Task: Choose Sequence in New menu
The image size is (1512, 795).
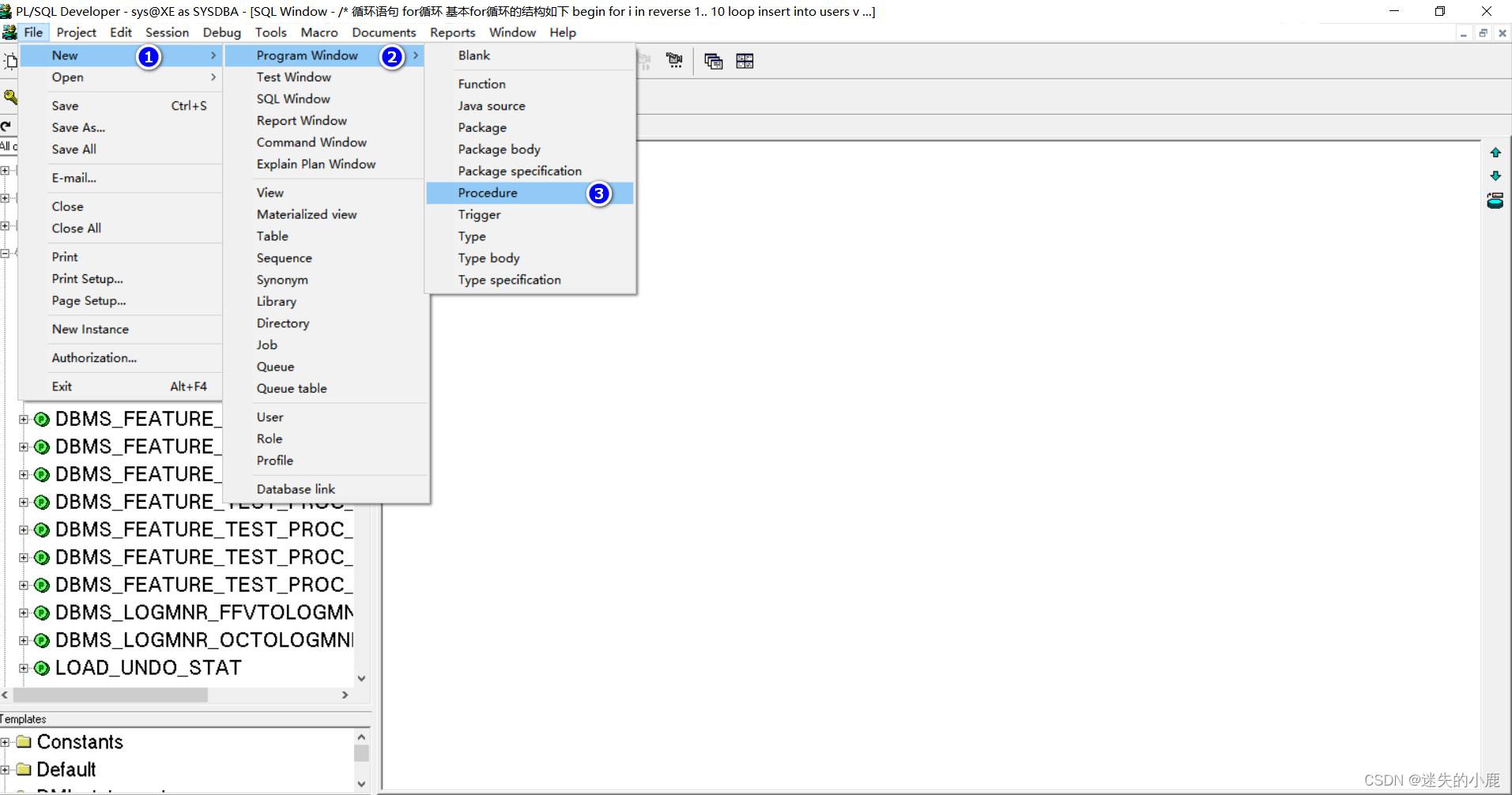Action: point(326,258)
